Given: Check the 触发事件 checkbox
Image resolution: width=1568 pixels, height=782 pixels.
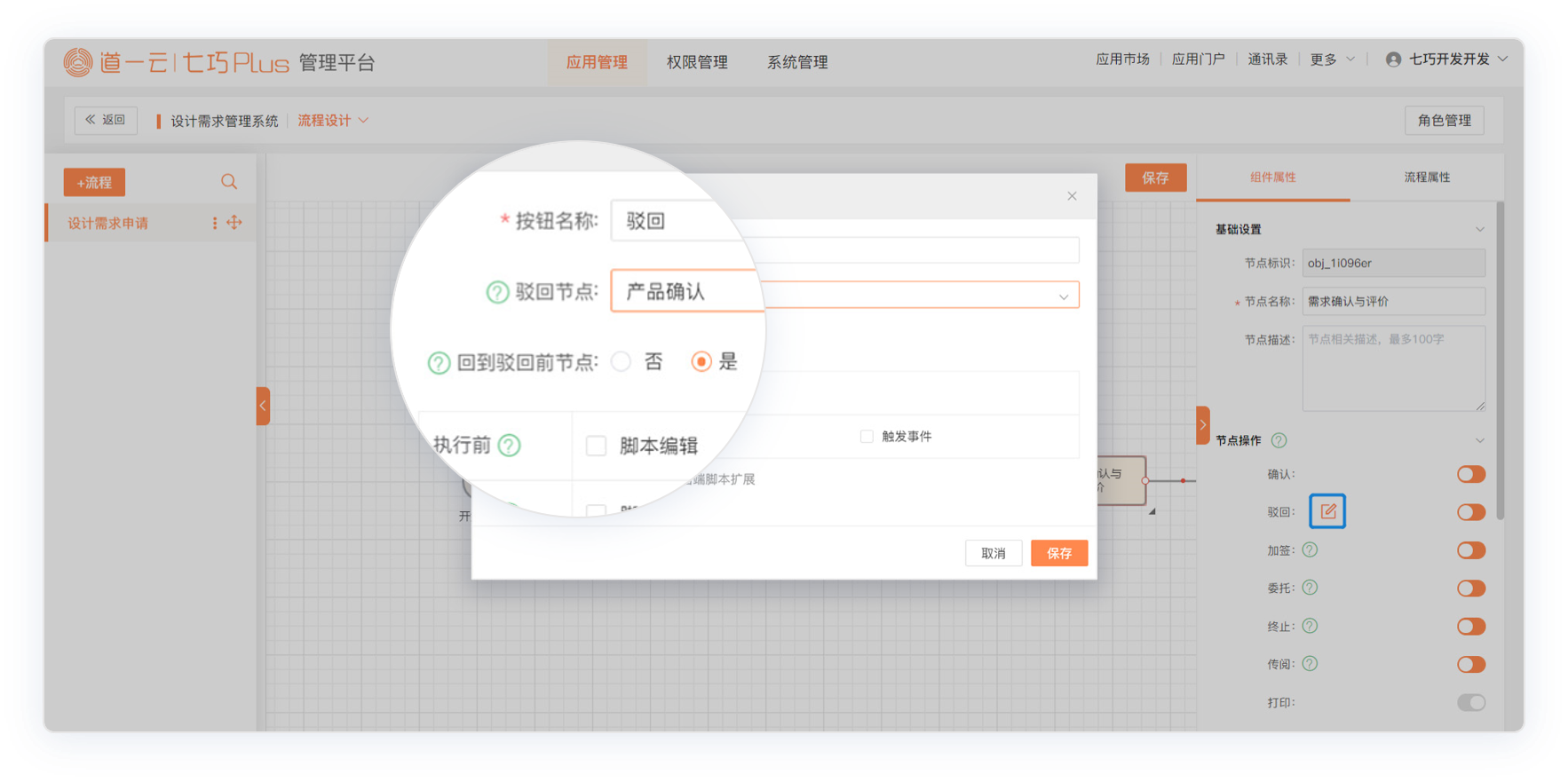Looking at the screenshot, I should click(x=867, y=436).
